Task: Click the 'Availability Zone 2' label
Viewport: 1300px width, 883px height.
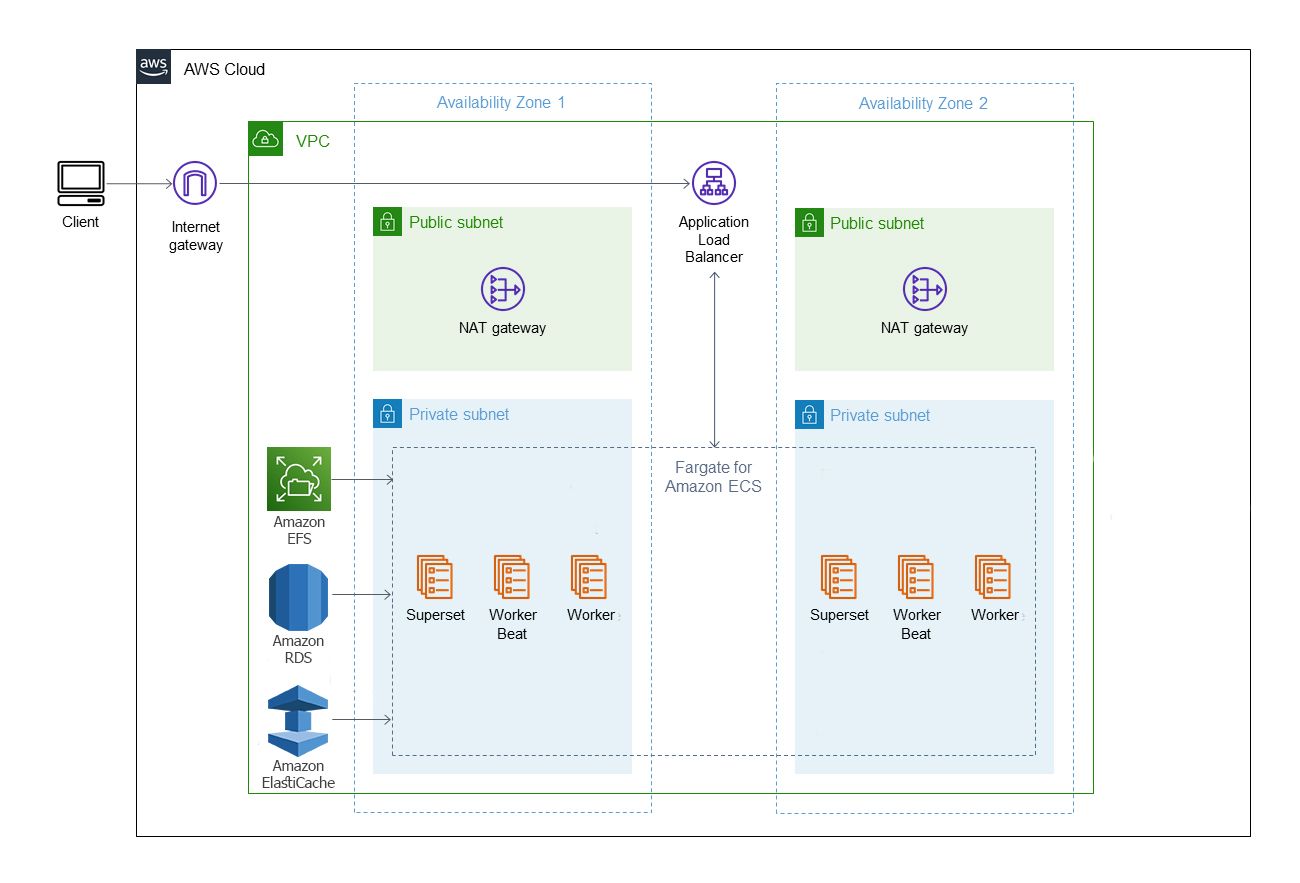Action: tap(923, 103)
